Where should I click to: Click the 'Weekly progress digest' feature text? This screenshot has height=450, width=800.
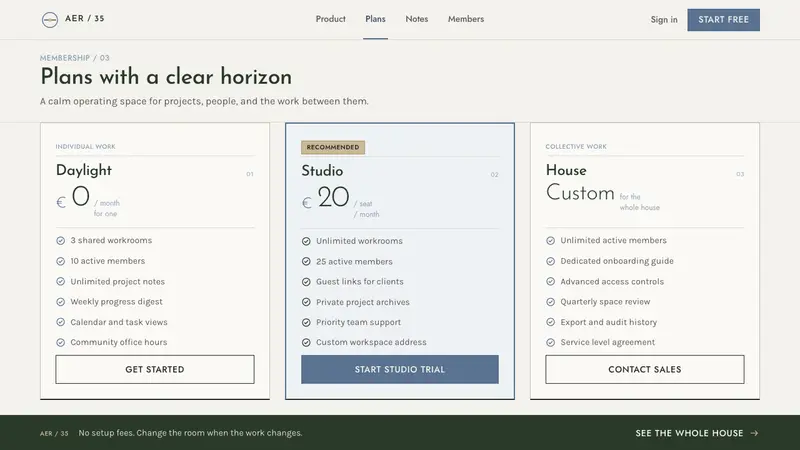point(116,302)
